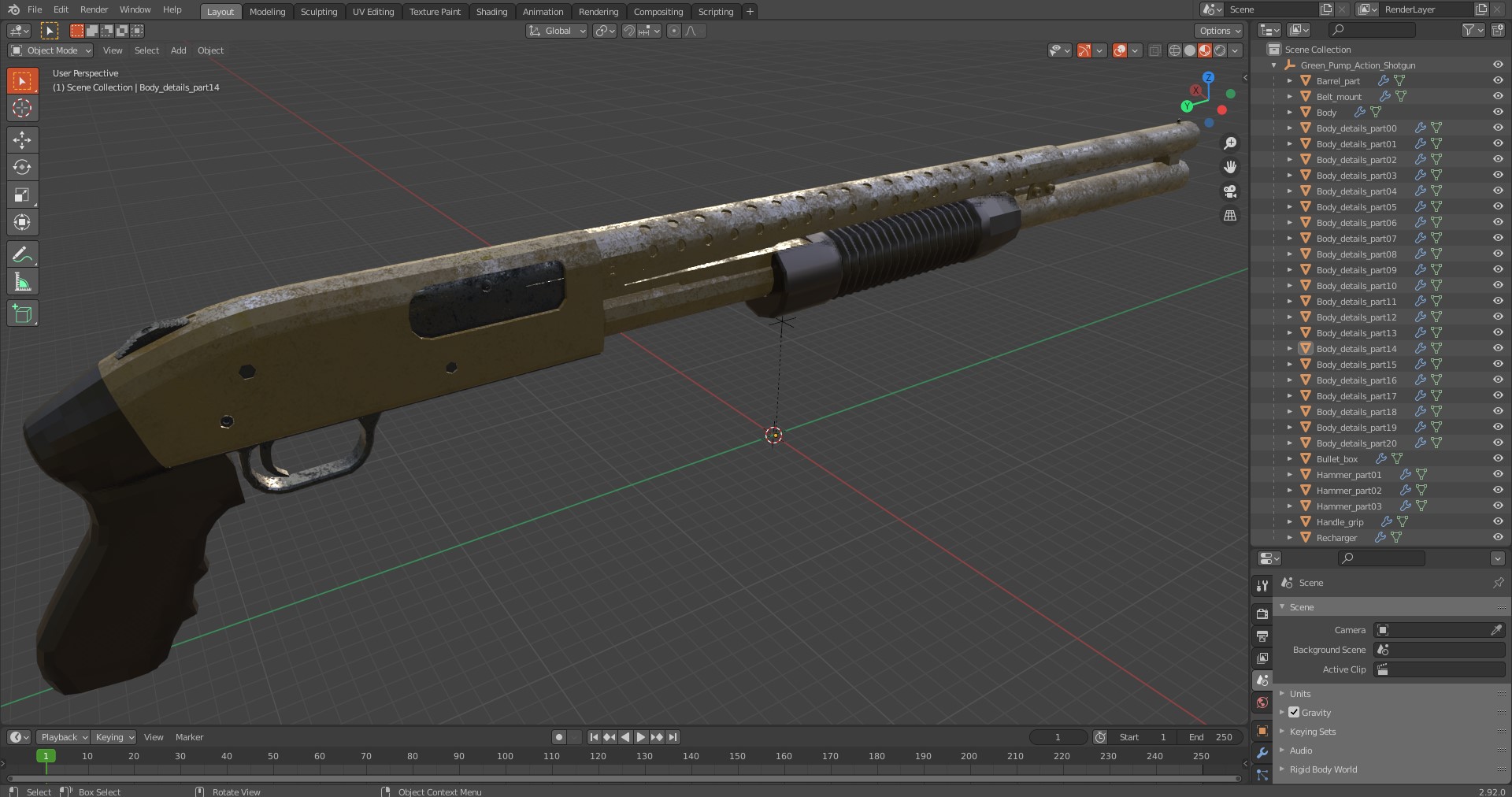The width and height of the screenshot is (1512, 797).
Task: Open the Output properties tab
Action: (x=1262, y=636)
